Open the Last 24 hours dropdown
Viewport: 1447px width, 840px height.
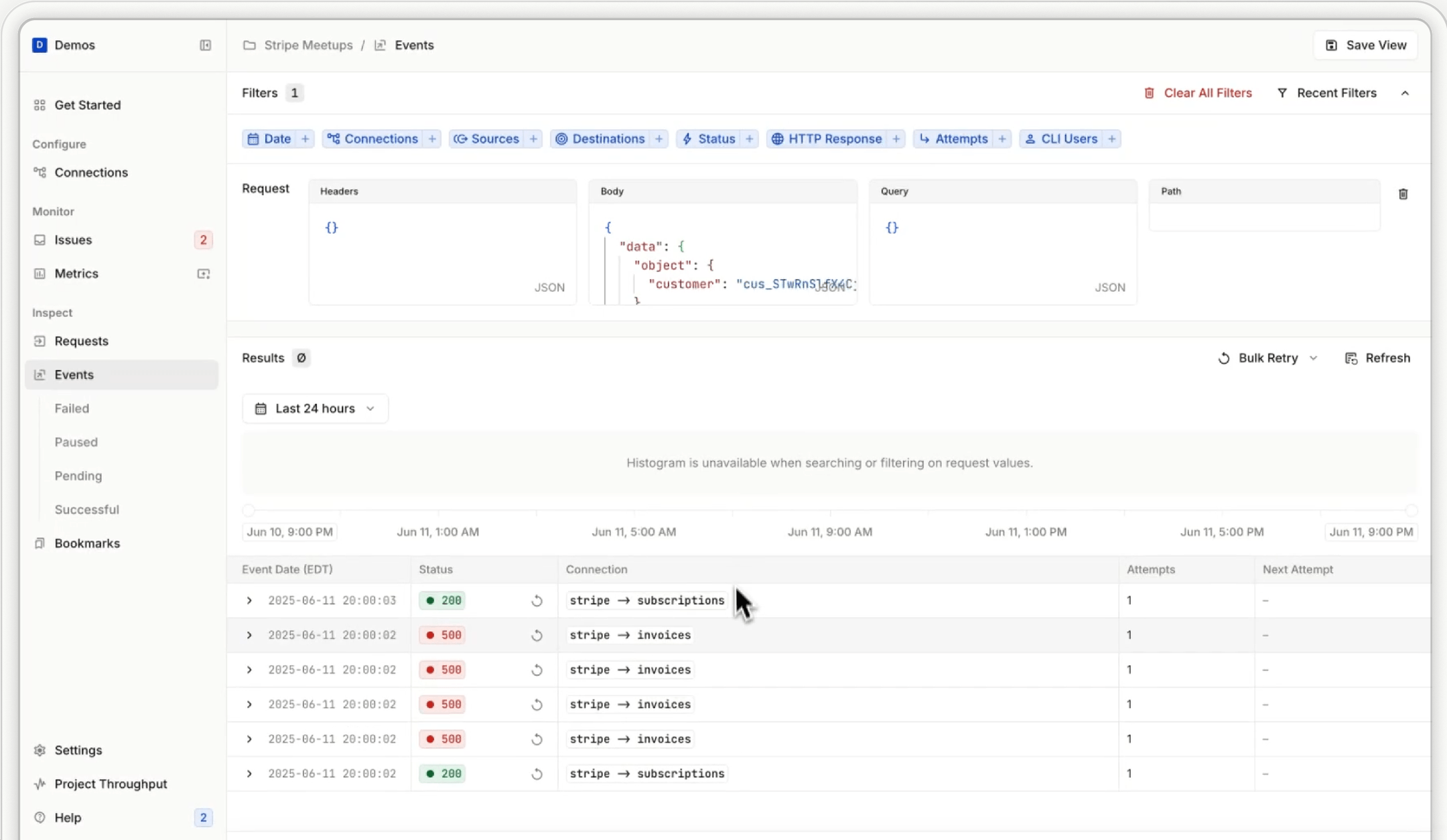point(314,408)
